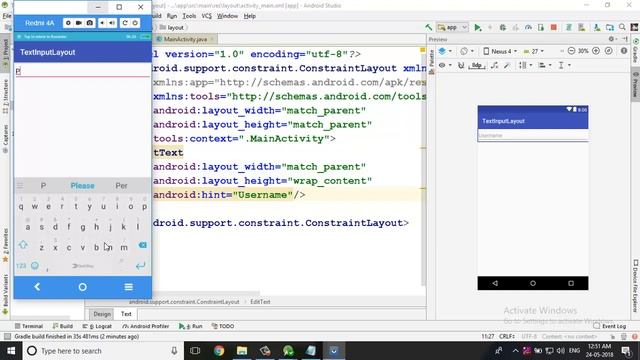The height and width of the screenshot is (360, 640).
Task: Tap the emoji key on phone keyboard
Action: [35, 266]
